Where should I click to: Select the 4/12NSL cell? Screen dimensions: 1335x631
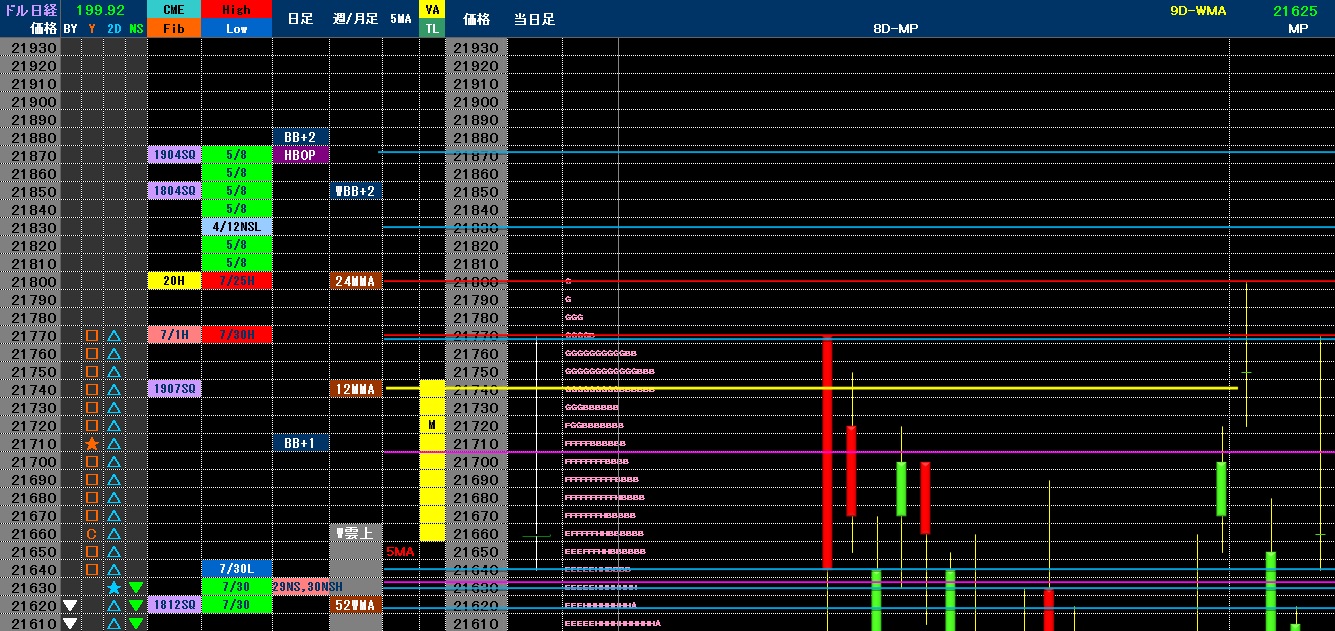point(236,227)
